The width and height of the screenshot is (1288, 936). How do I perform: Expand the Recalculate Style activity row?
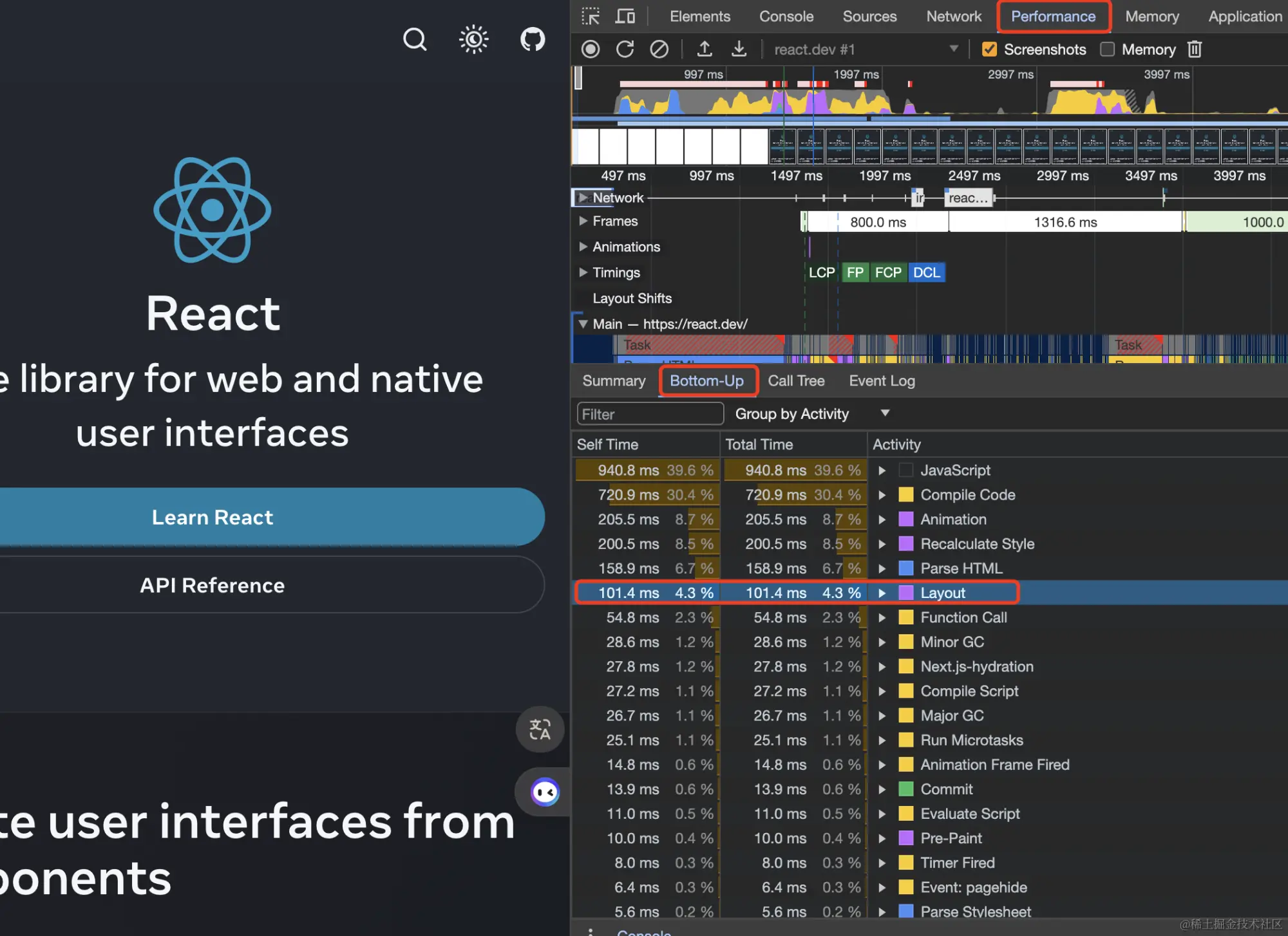pos(882,544)
